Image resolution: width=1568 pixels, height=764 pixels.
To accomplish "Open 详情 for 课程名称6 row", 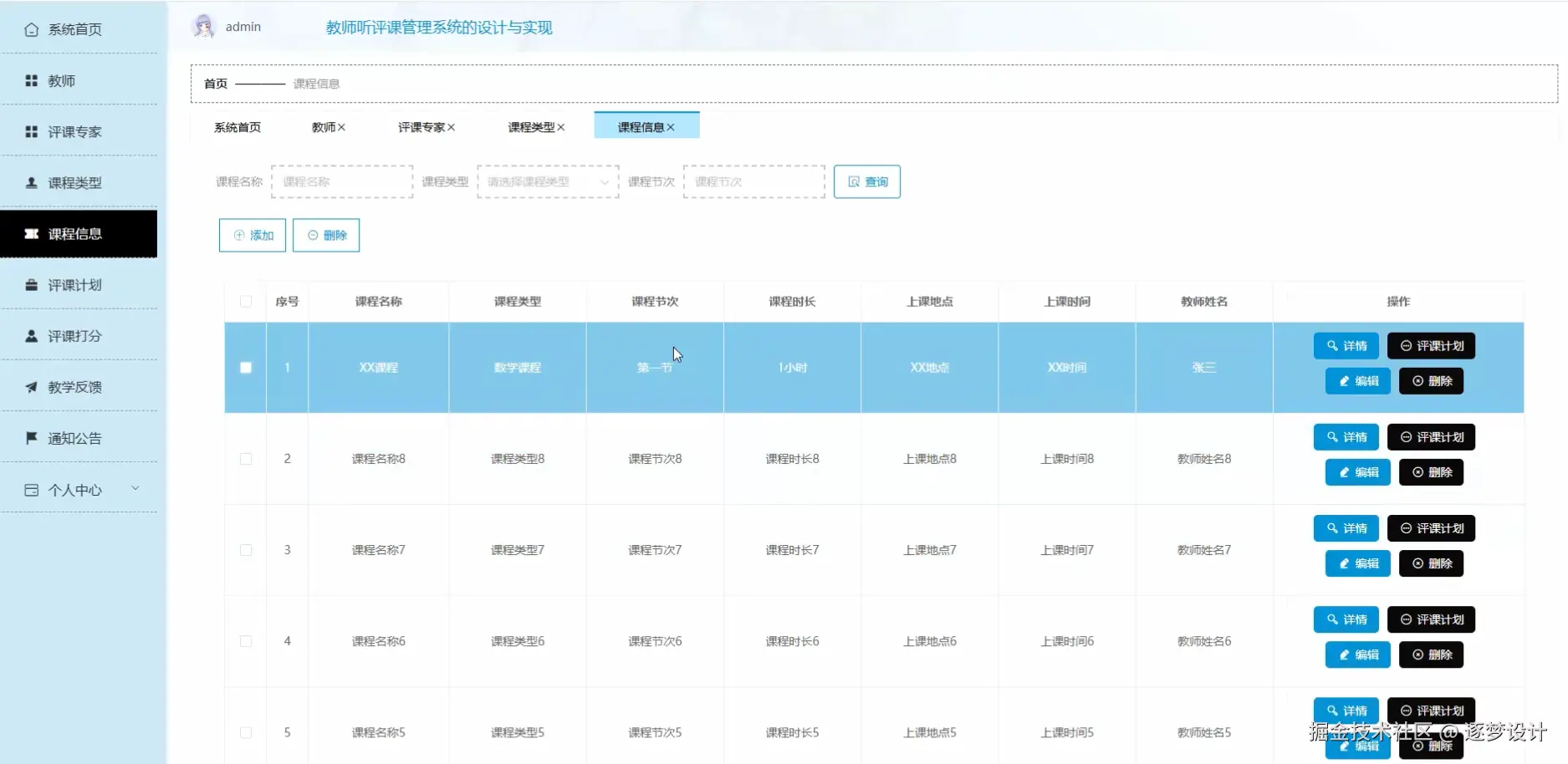I will pyautogui.click(x=1346, y=619).
